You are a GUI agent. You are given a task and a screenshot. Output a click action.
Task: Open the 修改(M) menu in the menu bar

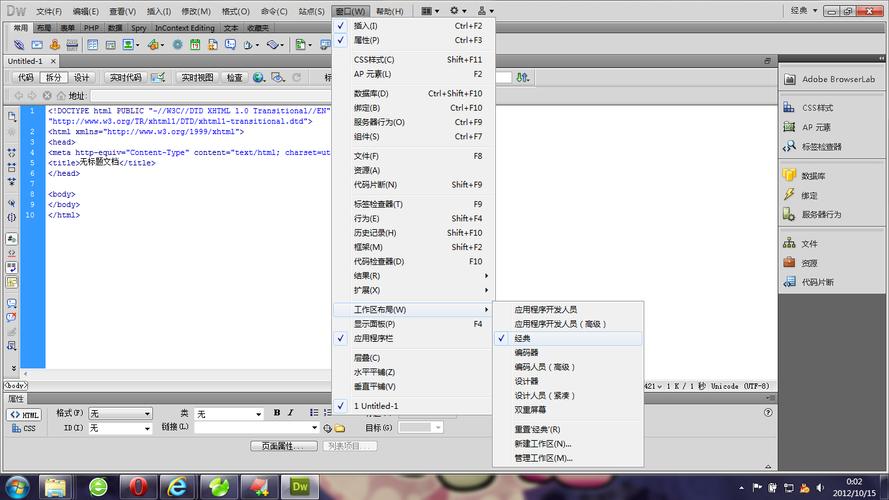[196, 11]
